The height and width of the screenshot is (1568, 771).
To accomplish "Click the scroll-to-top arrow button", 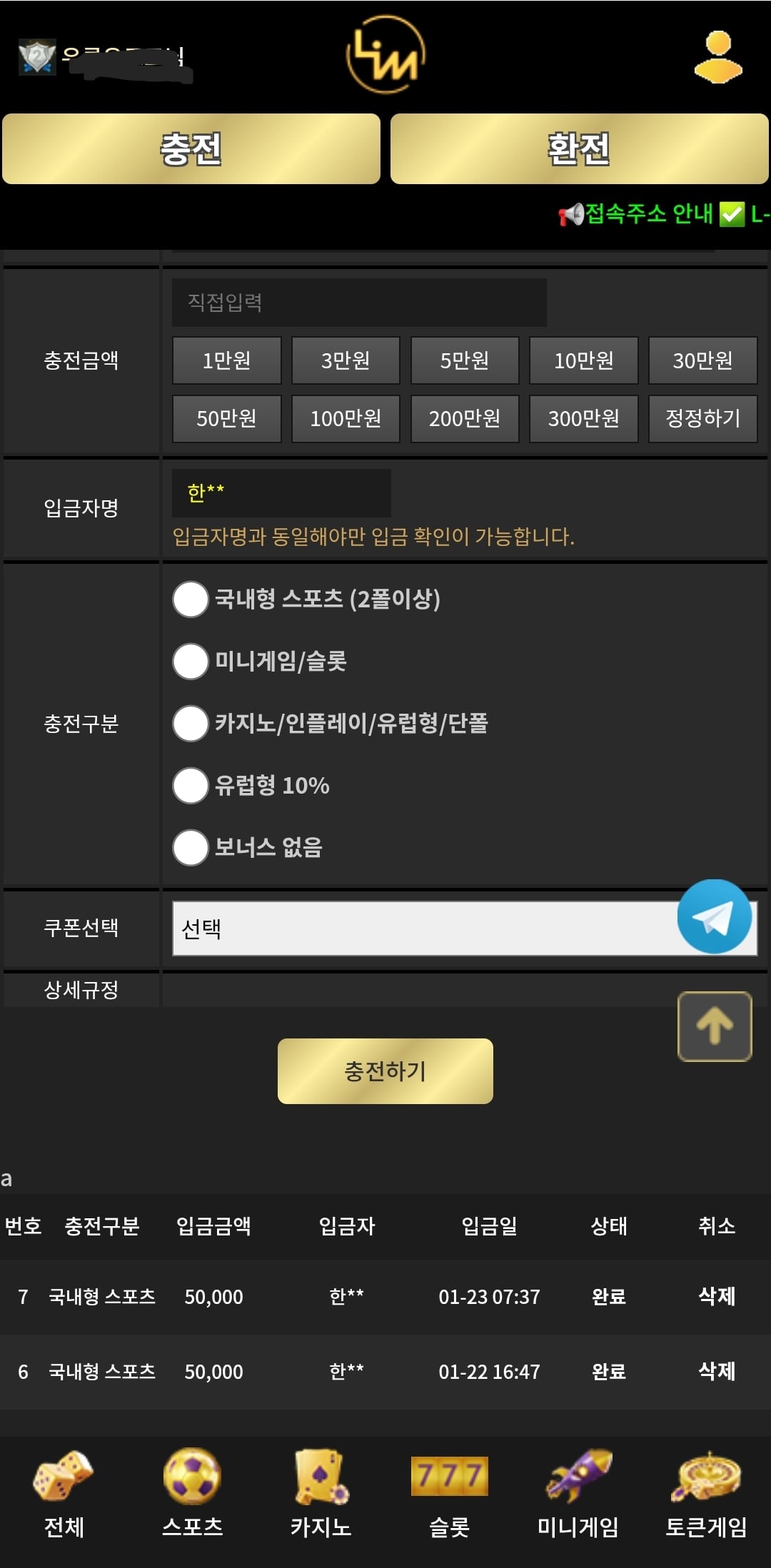I will point(714,1026).
